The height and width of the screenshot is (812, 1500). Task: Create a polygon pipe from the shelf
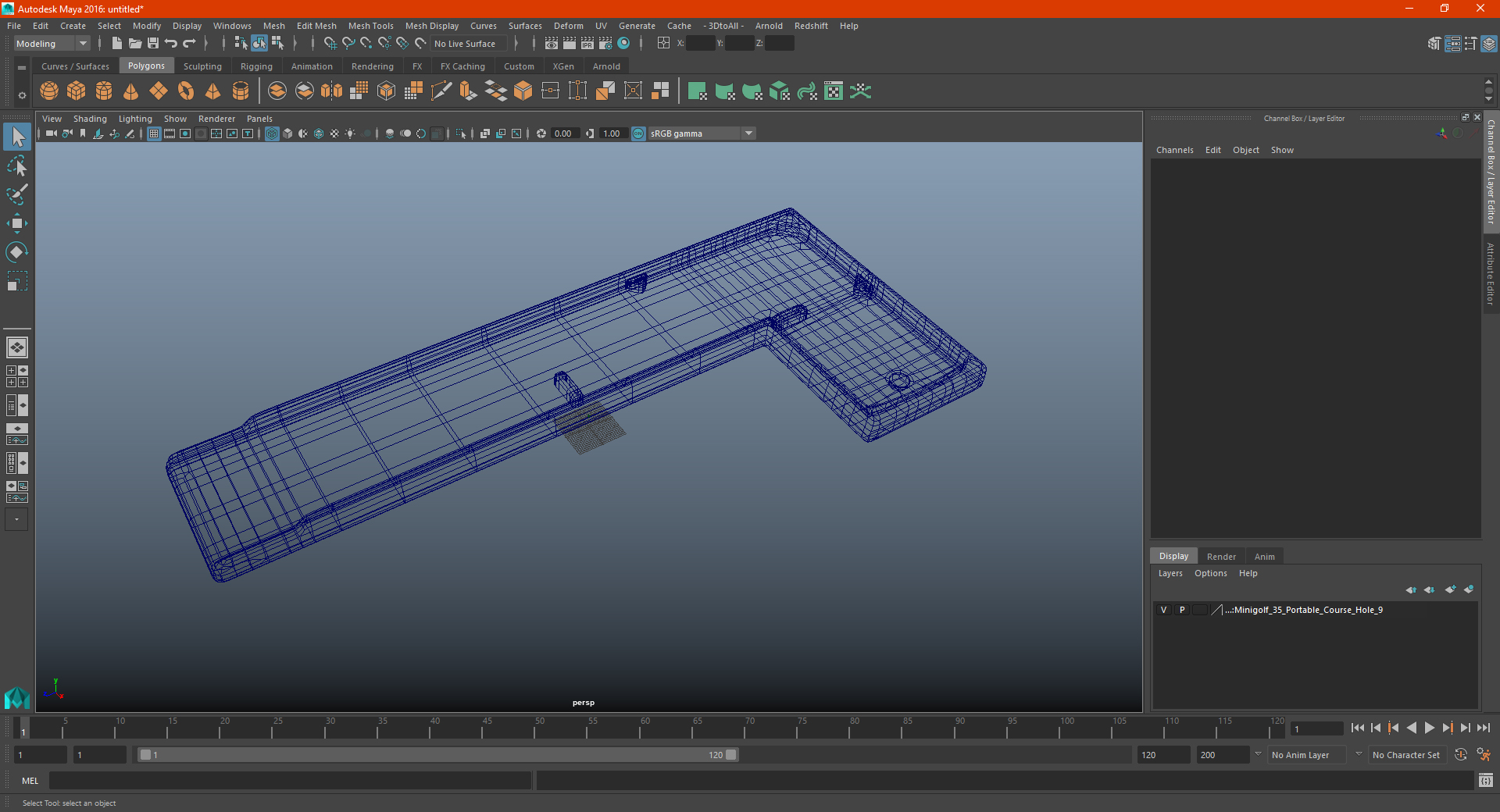(x=241, y=91)
